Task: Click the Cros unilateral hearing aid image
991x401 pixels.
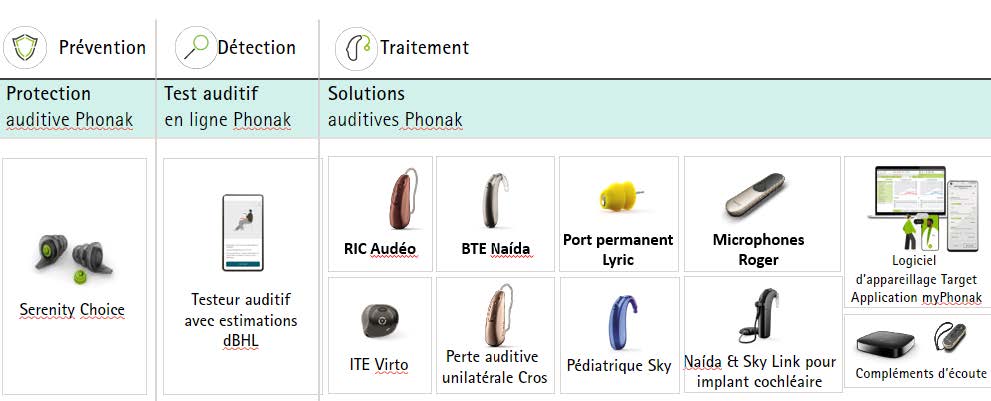Action: (x=496, y=314)
